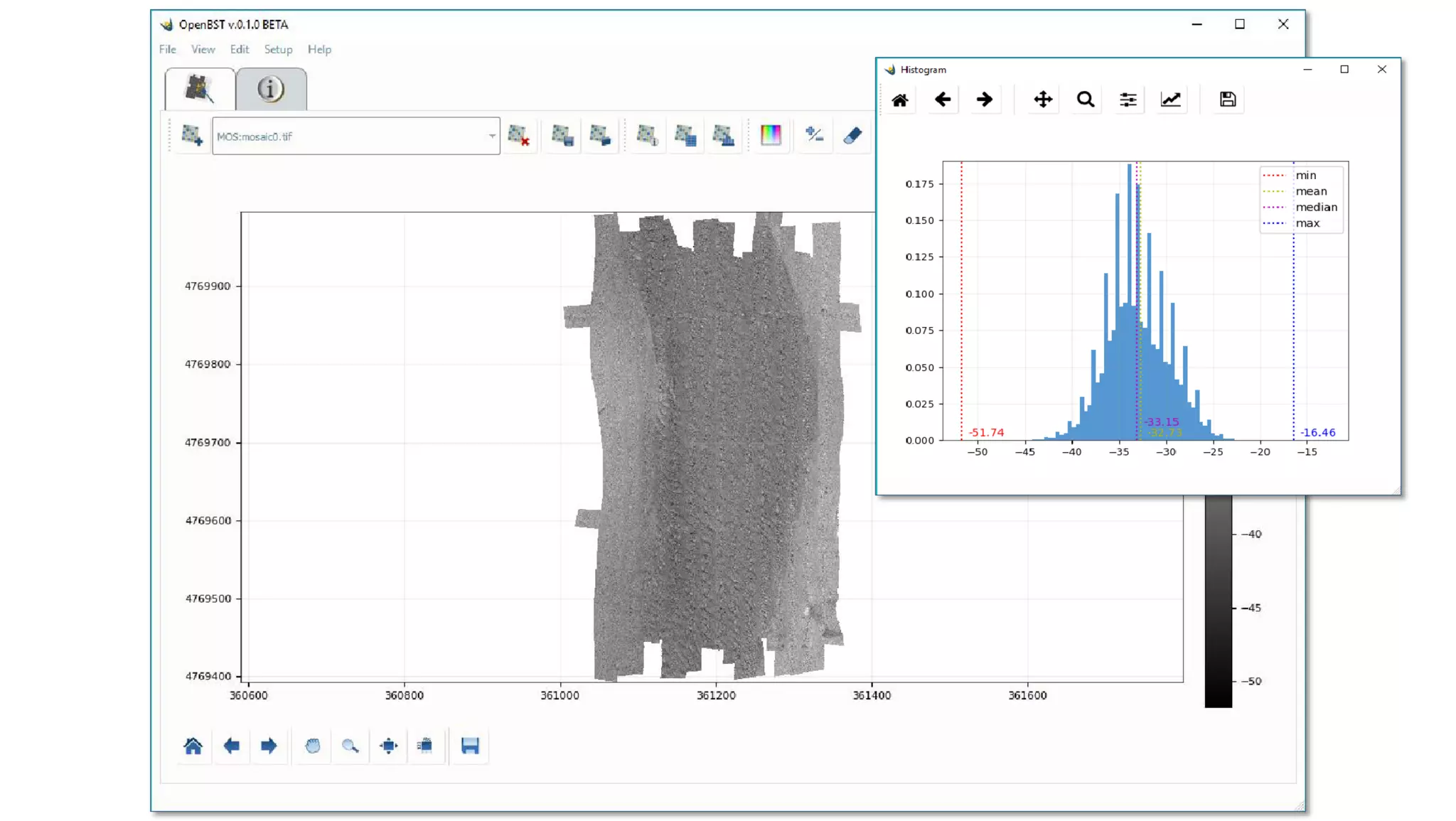Open the Edit menu
This screenshot has height=821, width=1456.
[x=239, y=49]
